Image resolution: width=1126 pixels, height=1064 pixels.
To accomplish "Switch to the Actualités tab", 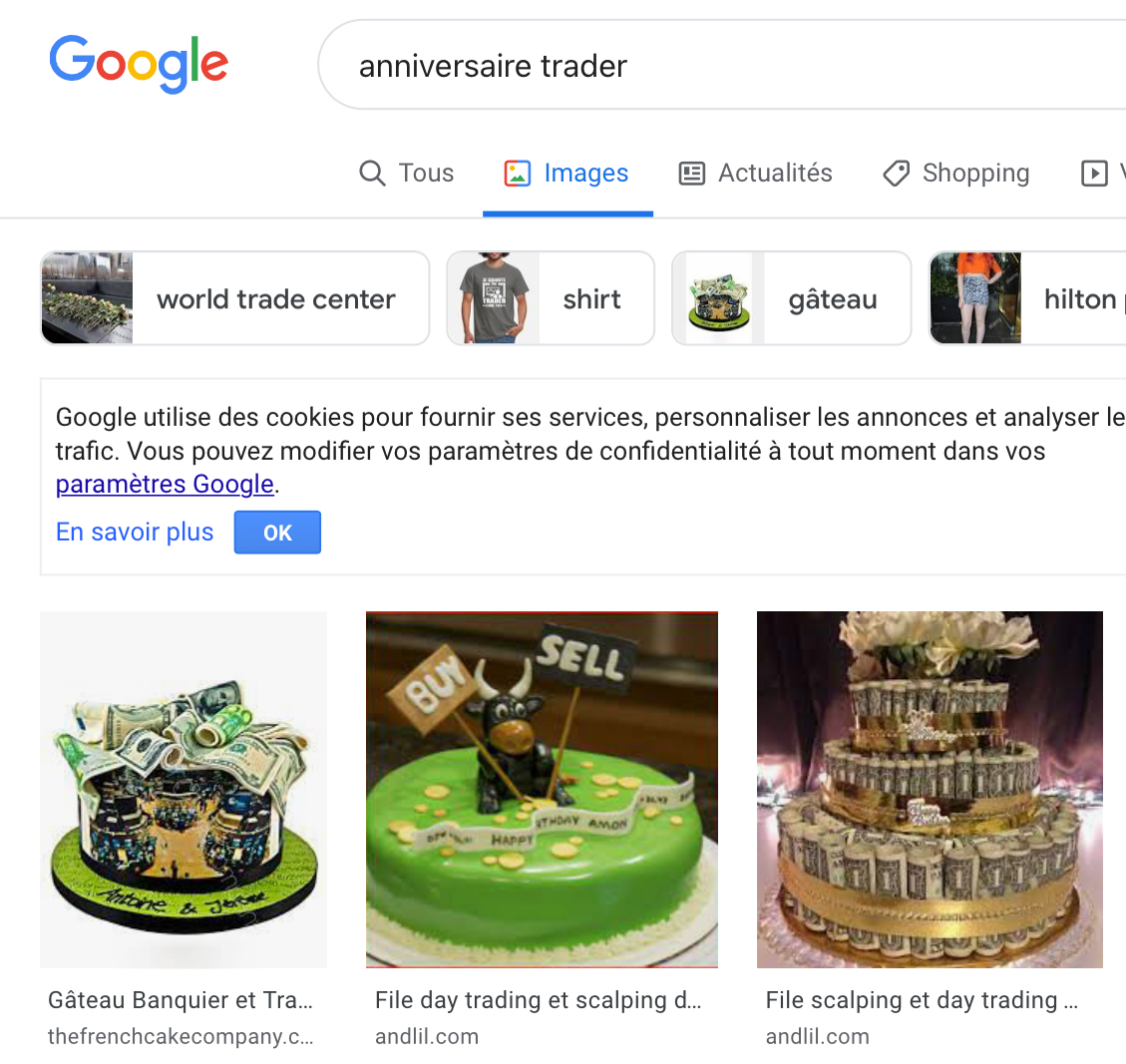I will pos(755,174).
